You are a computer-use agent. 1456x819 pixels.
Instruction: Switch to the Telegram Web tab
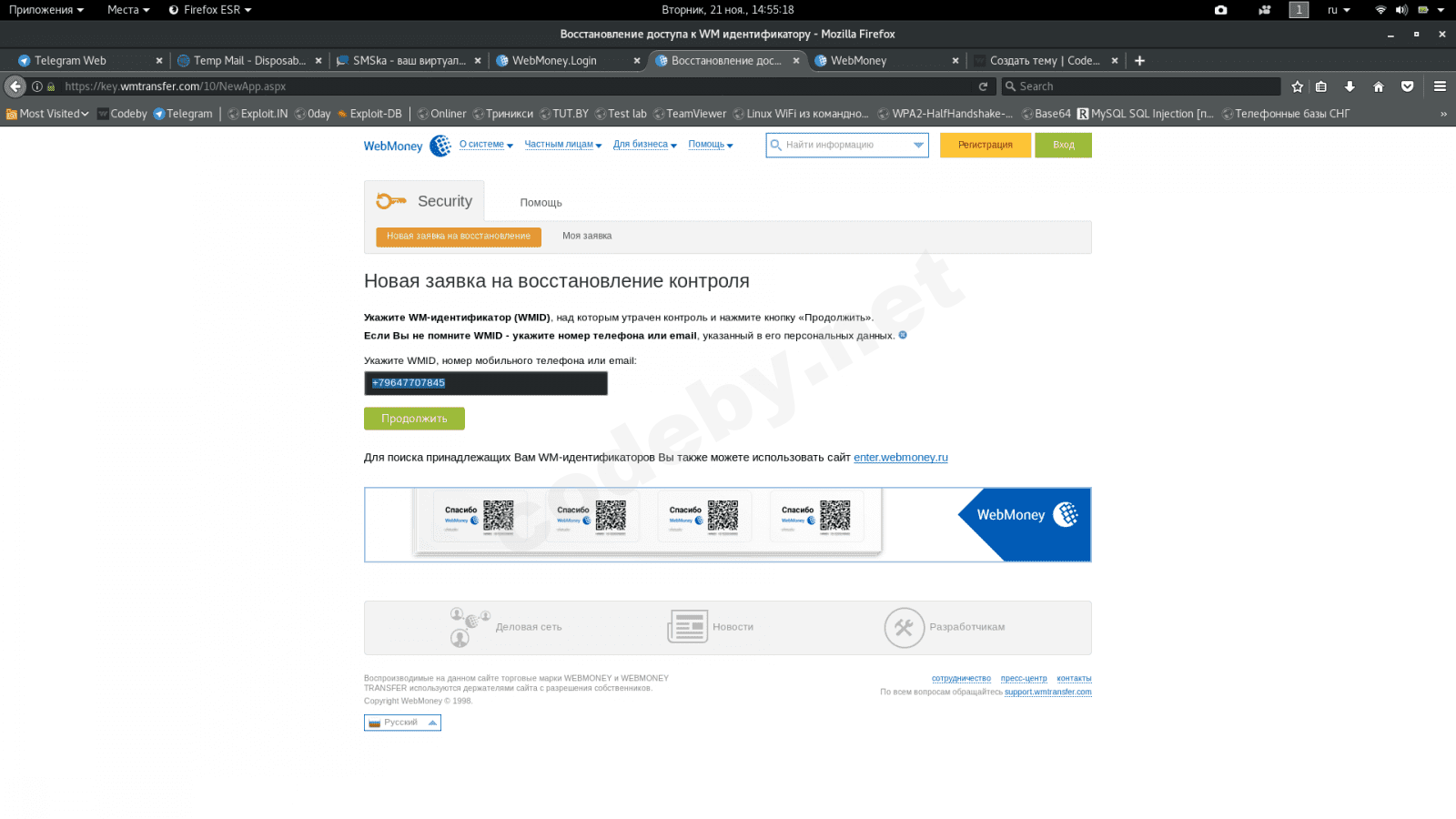89,61
